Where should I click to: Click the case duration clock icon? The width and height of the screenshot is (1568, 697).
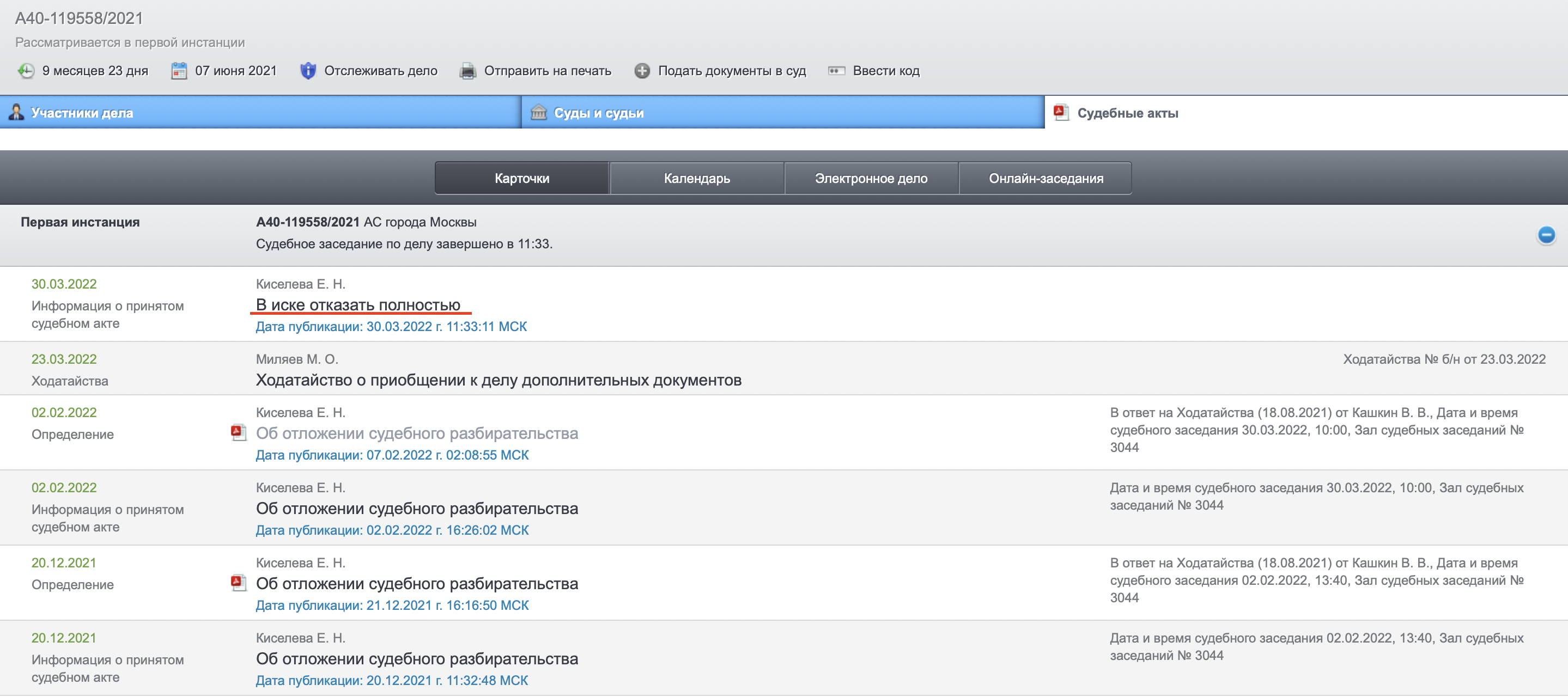coord(26,71)
